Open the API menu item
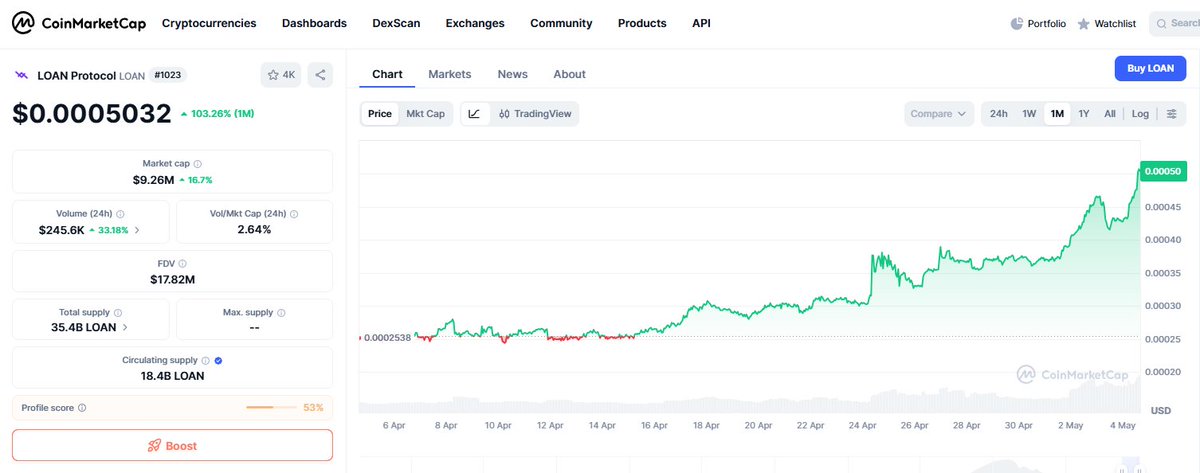1200x473 pixels. (x=701, y=23)
